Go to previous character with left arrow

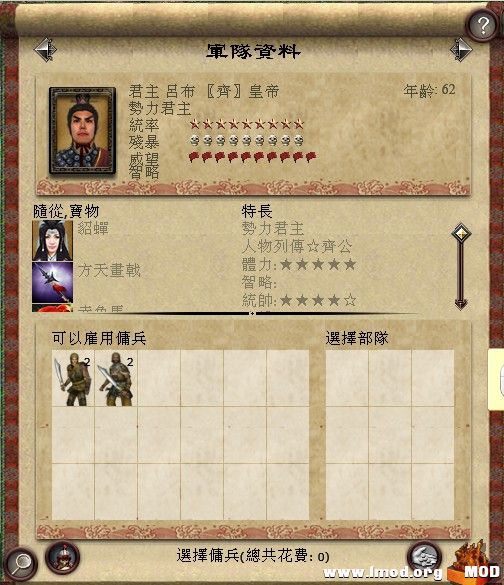[x=46, y=50]
